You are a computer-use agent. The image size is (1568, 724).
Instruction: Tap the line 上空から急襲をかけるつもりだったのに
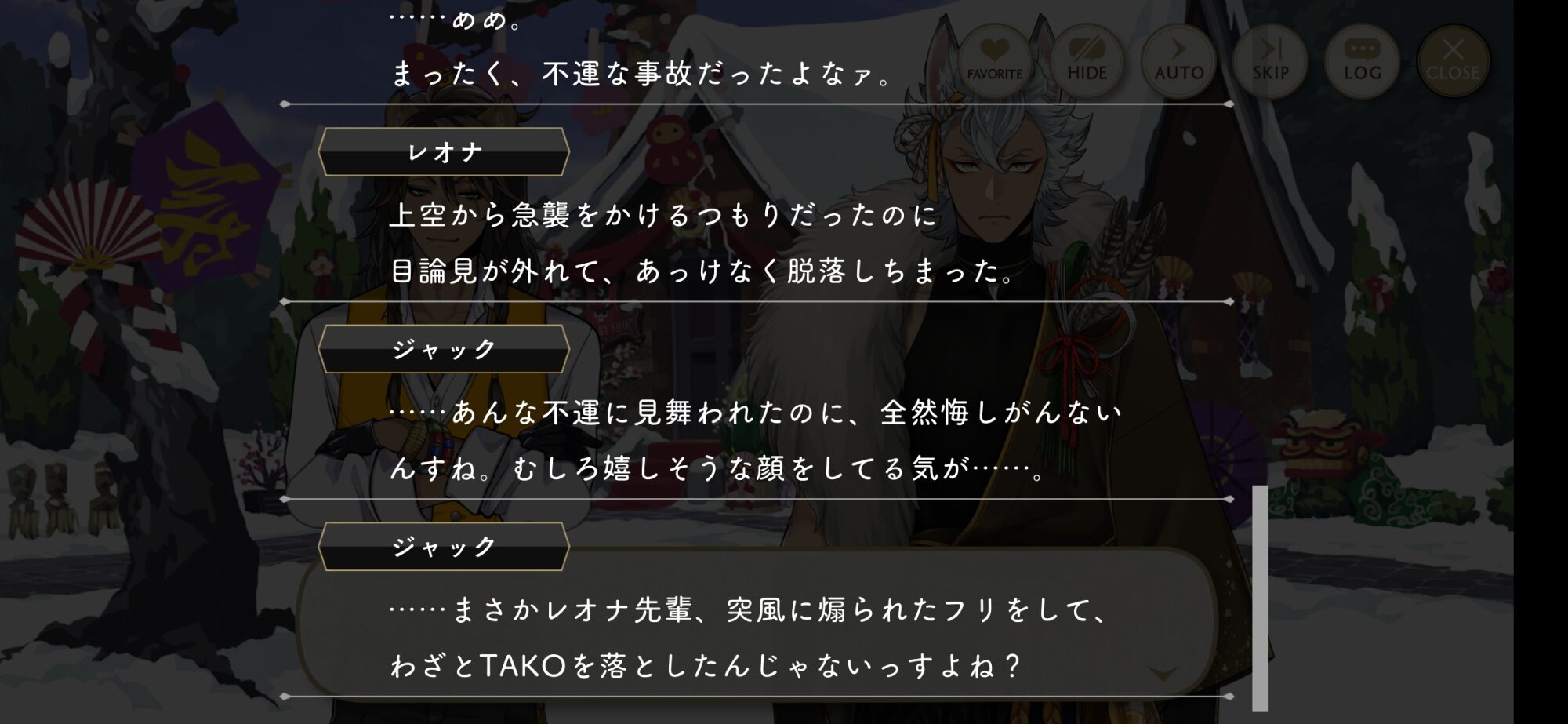click(x=663, y=215)
